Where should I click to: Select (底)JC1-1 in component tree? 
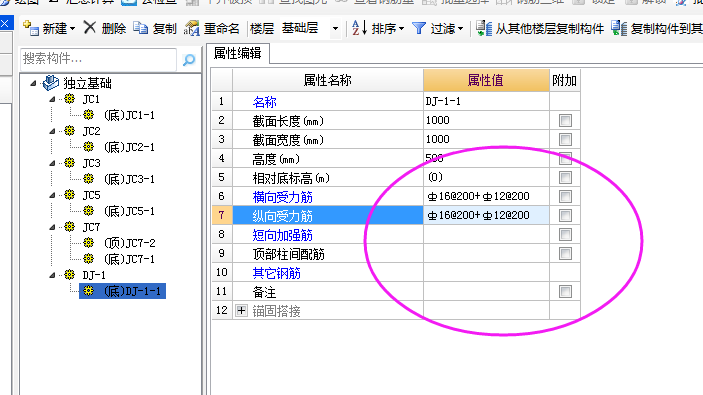tap(129, 115)
